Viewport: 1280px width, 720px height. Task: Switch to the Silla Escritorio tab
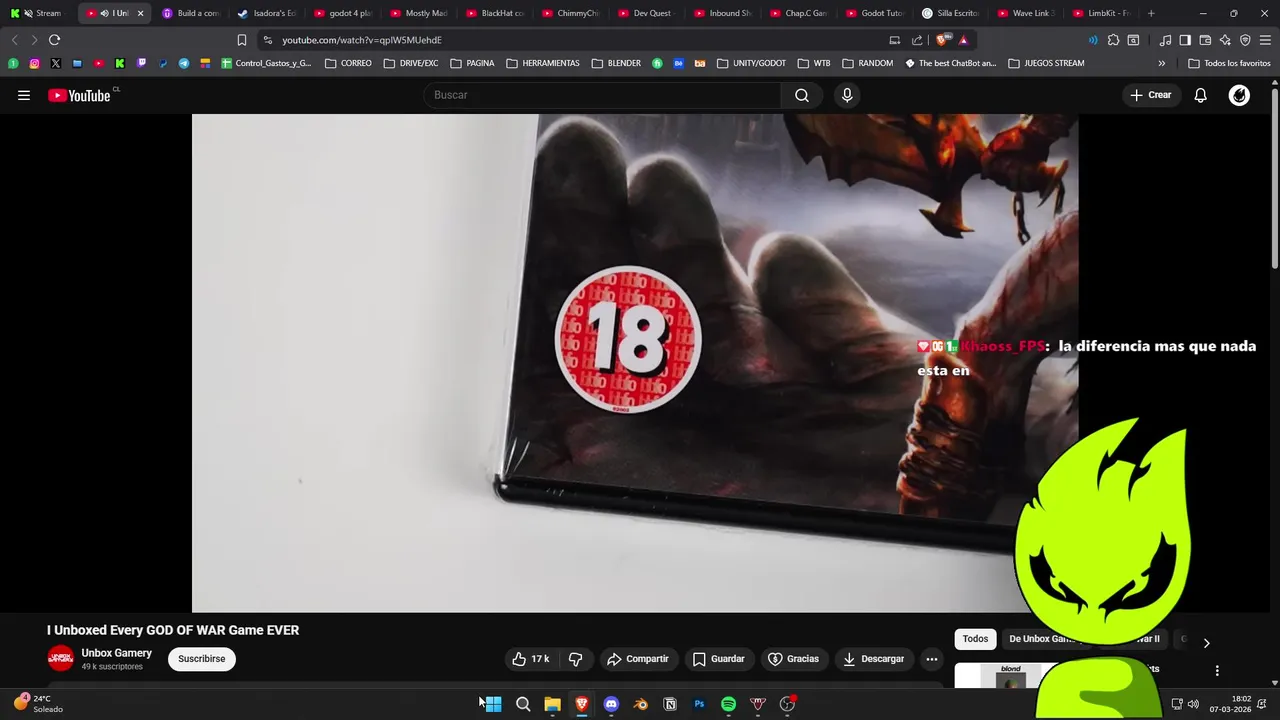[x=950, y=13]
